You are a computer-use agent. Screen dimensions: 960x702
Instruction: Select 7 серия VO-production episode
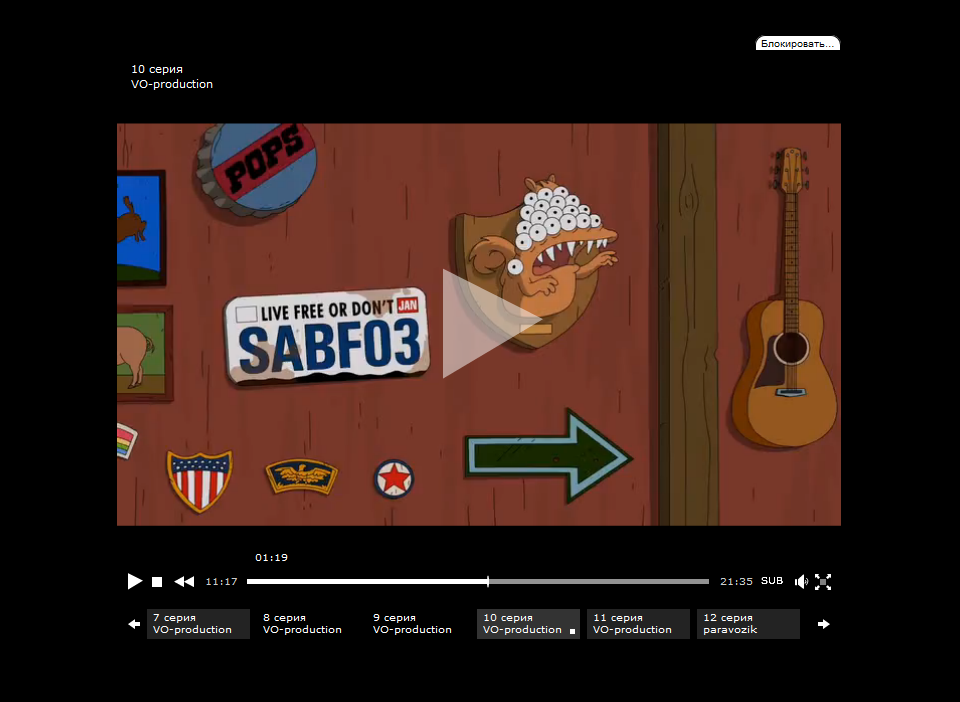pos(198,624)
